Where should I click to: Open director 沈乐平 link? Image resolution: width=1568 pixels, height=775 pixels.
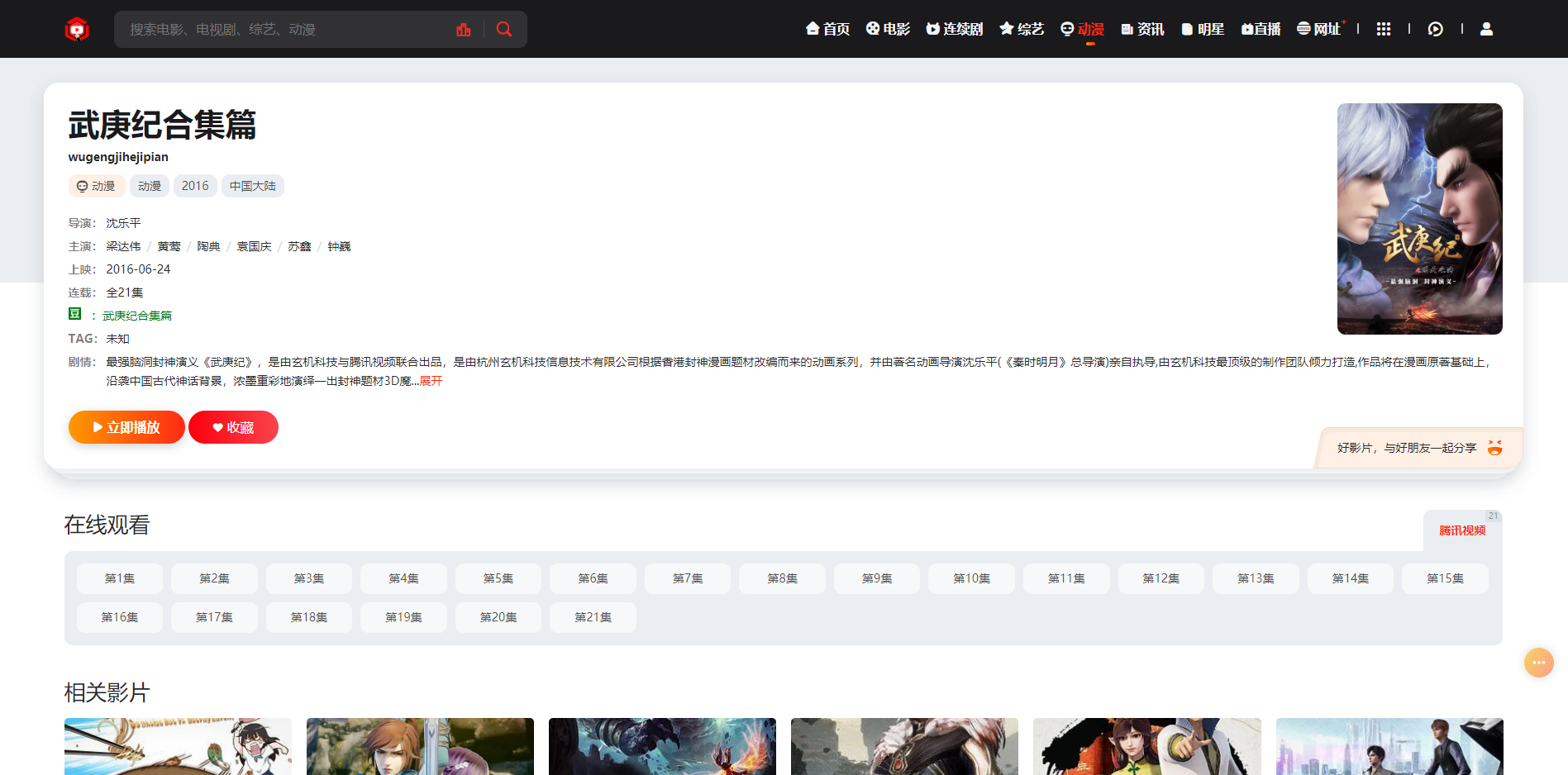(x=123, y=223)
